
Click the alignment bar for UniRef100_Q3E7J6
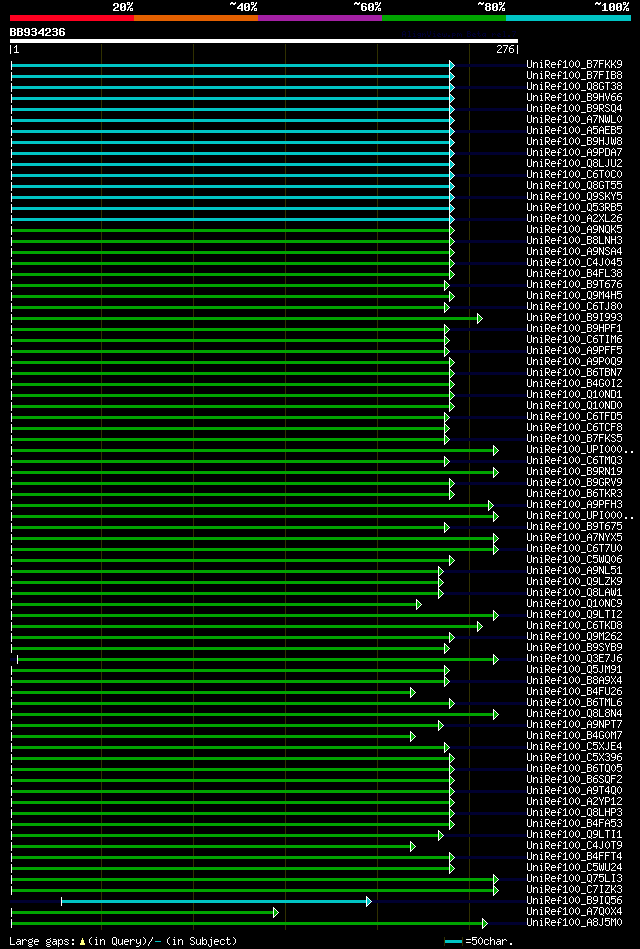(x=257, y=659)
